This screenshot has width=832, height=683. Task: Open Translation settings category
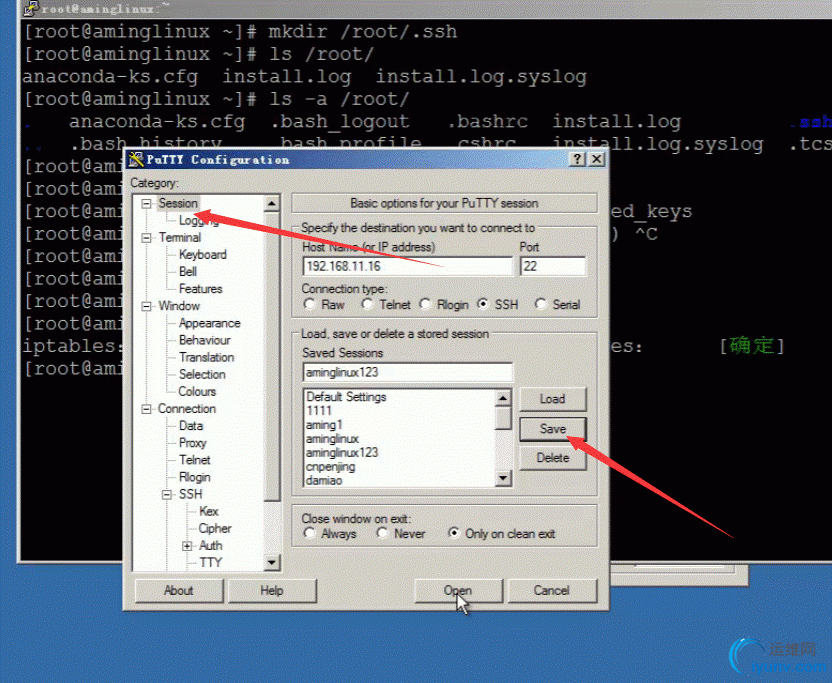206,357
